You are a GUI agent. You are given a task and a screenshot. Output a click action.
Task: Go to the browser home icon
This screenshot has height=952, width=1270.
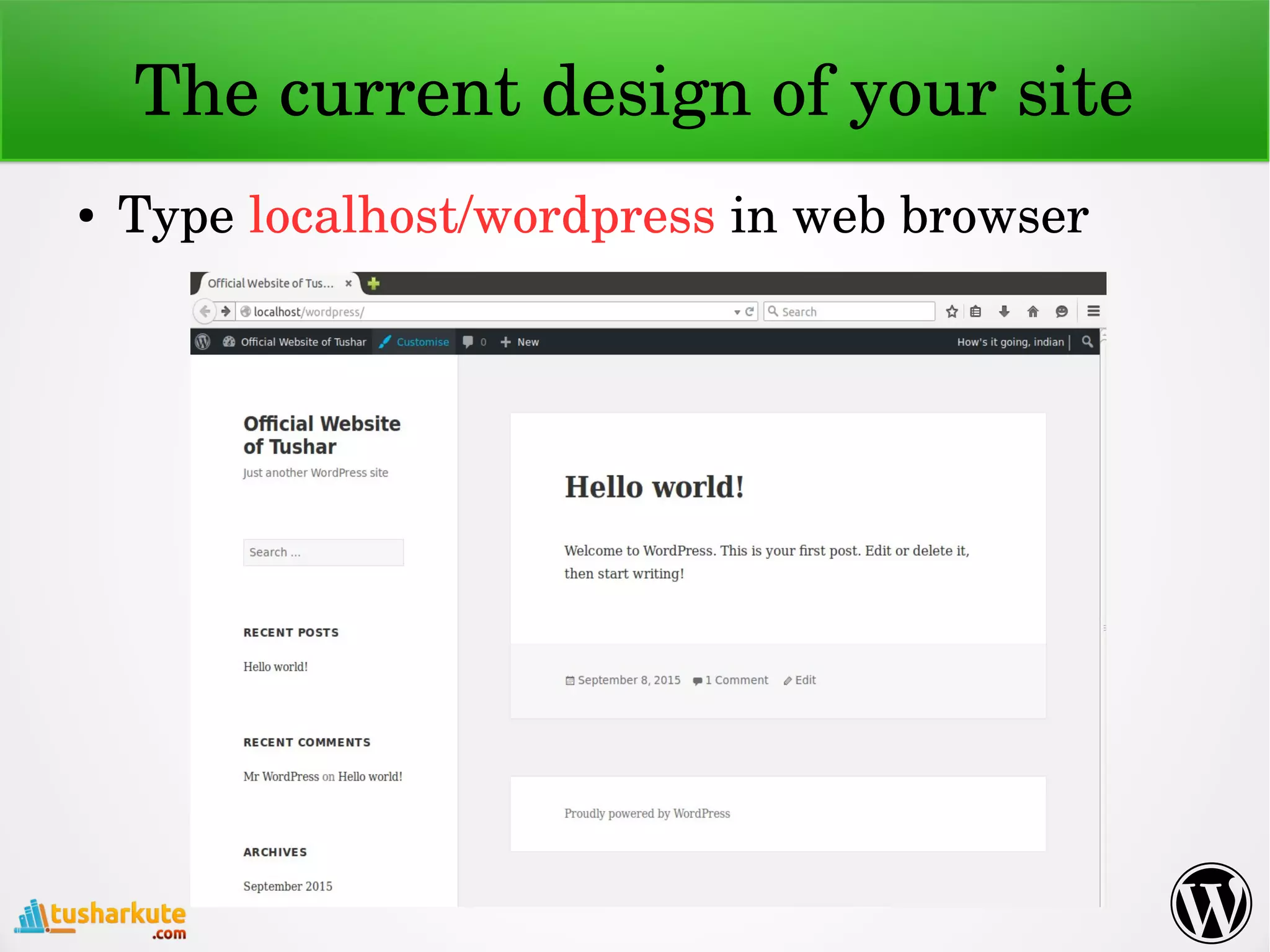[x=1032, y=311]
